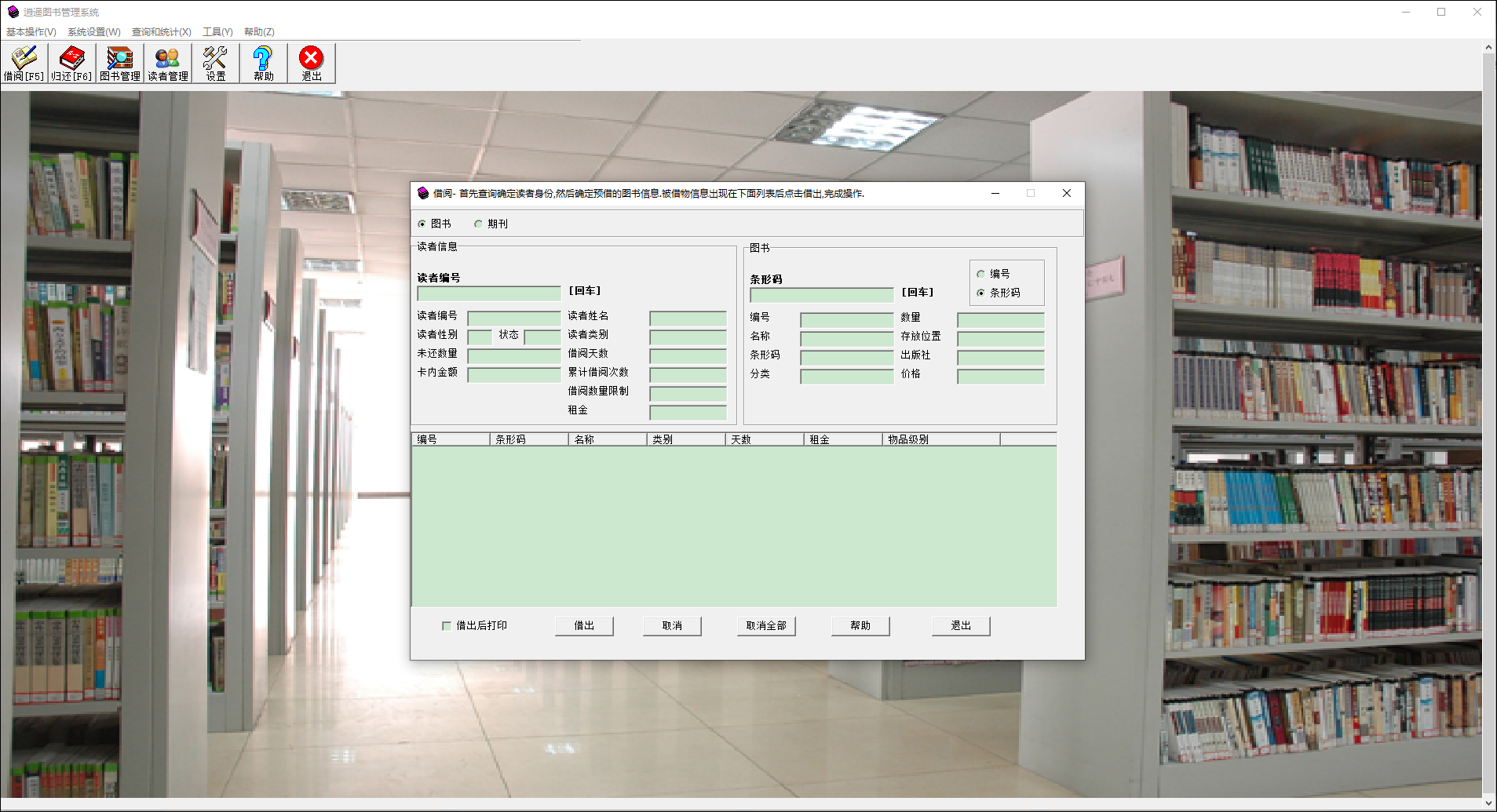
Task: Click the 出版社 field
Action: pyautogui.click(x=1001, y=358)
